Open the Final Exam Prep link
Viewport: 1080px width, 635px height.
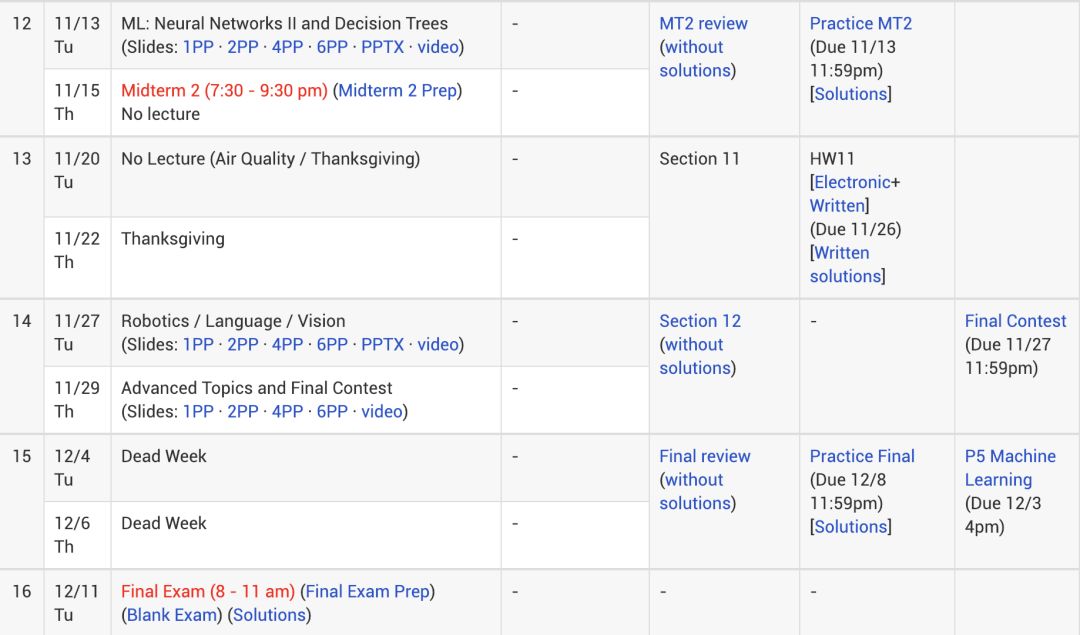pyautogui.click(x=367, y=592)
